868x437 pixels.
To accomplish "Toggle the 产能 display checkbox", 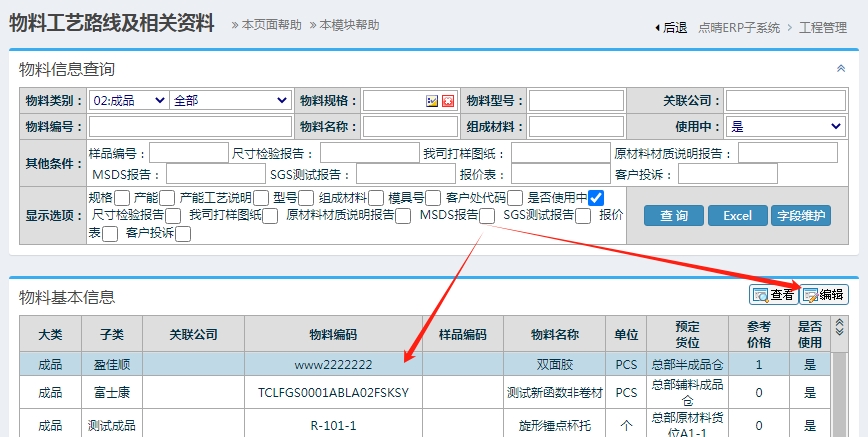I will 167,198.
